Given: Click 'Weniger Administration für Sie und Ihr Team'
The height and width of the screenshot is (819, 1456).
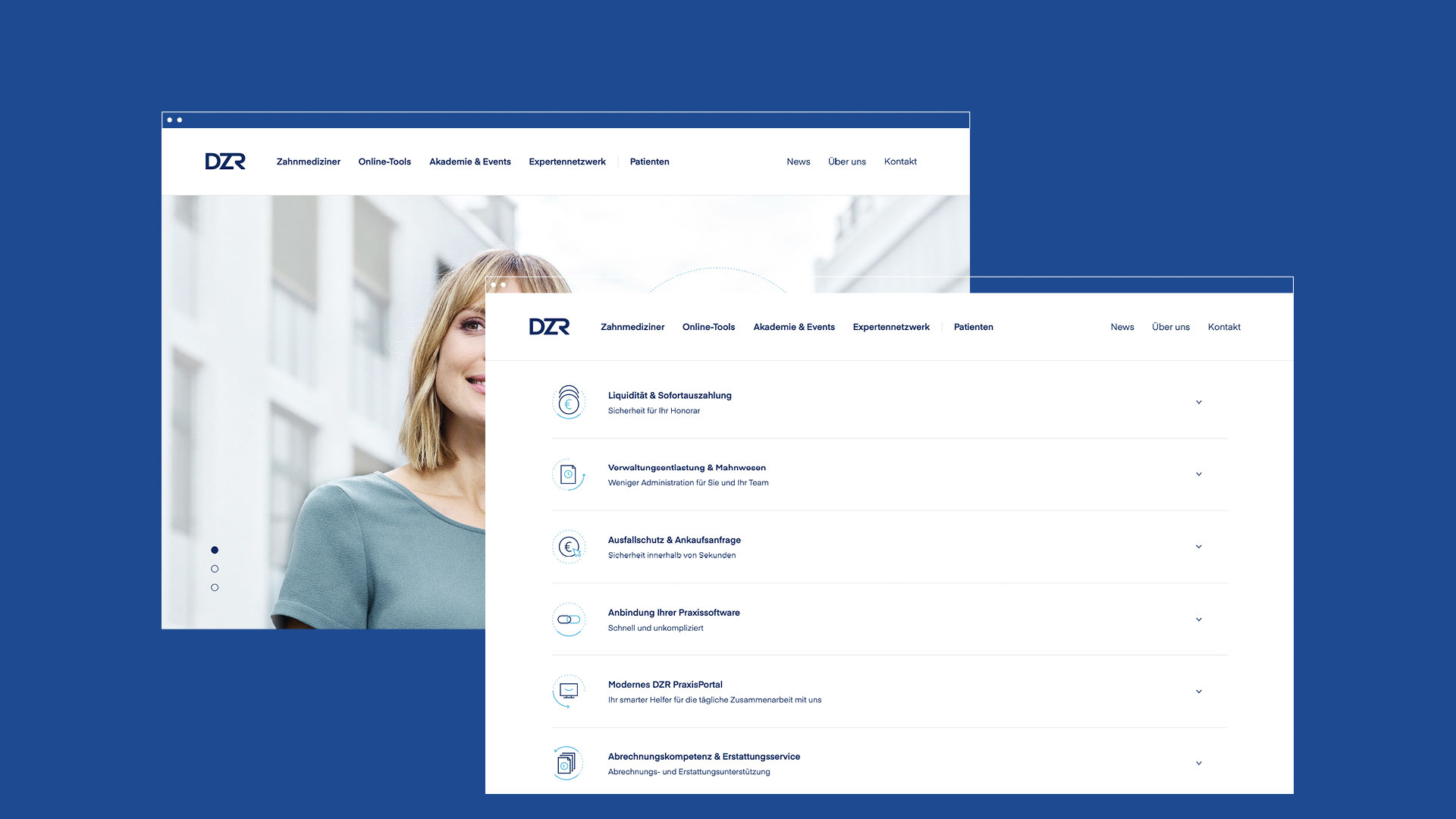Looking at the screenshot, I should (688, 483).
